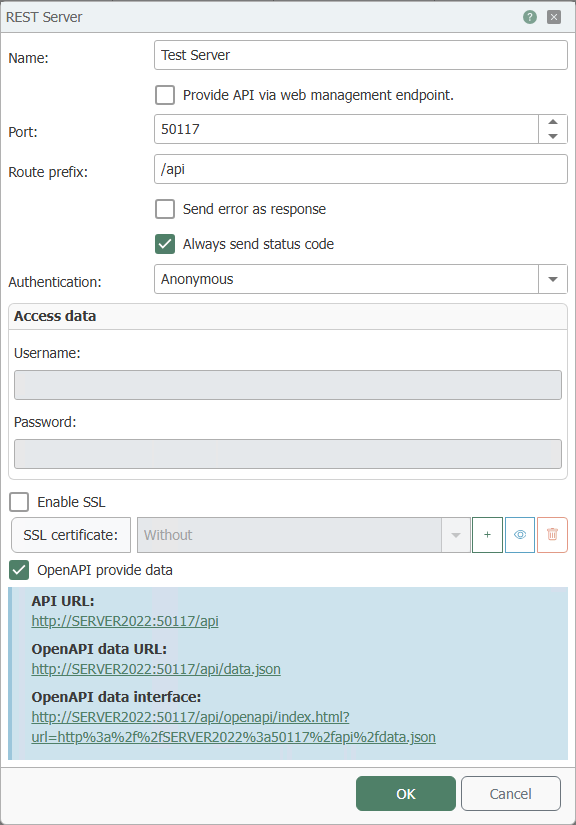Focus the Route prefix input field
576x825 pixels.
pos(361,169)
